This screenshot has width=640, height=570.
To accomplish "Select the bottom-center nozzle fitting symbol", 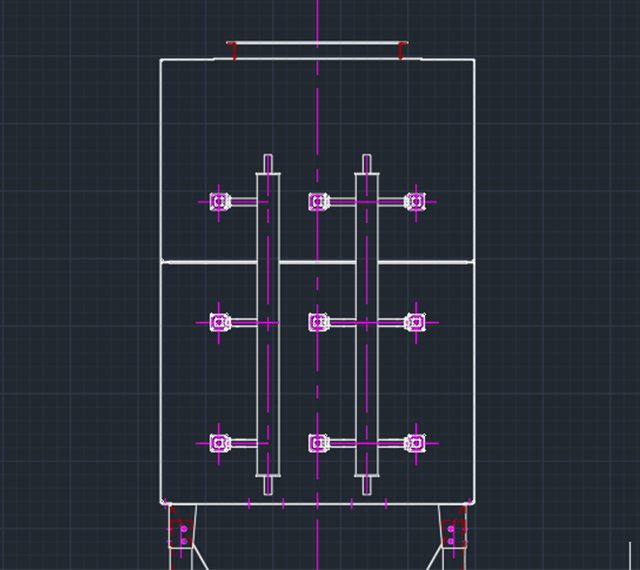I will [319, 443].
